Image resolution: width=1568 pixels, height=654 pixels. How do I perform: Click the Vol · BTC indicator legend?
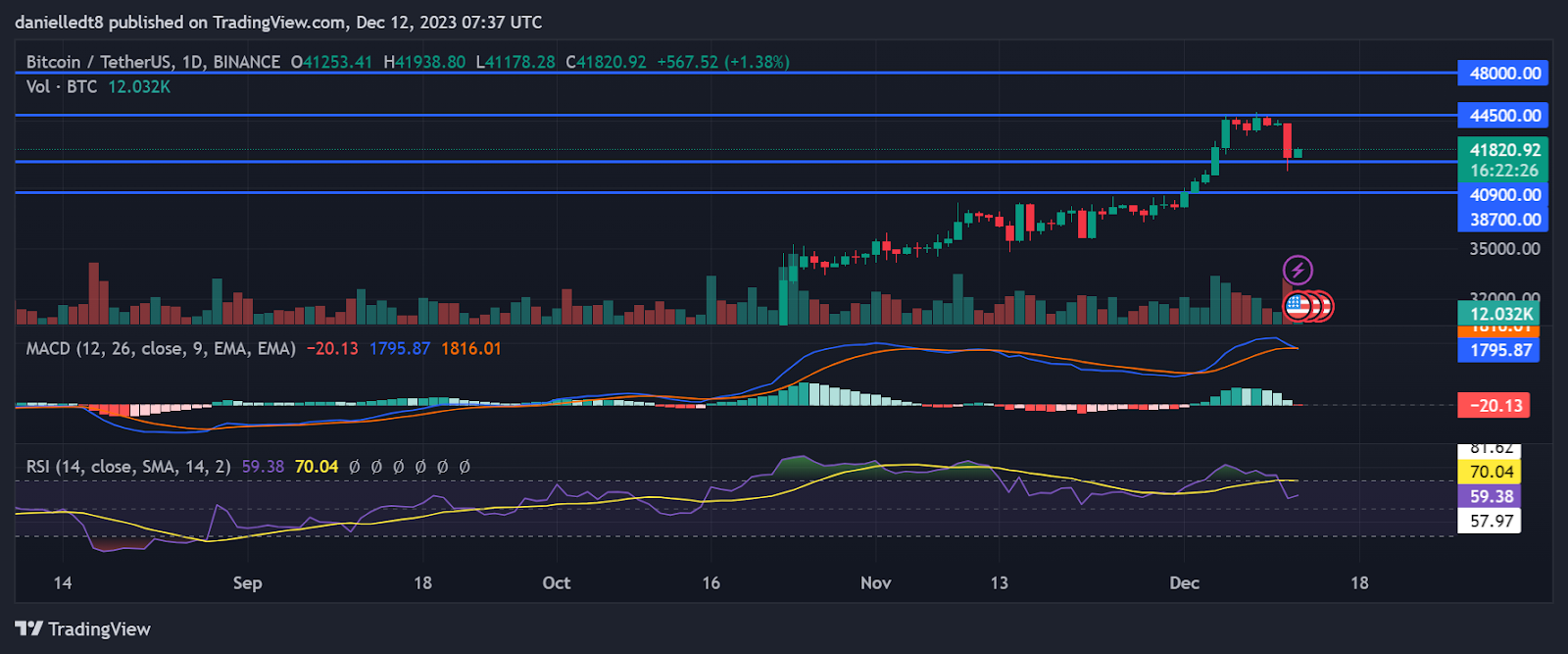pyautogui.click(x=62, y=87)
